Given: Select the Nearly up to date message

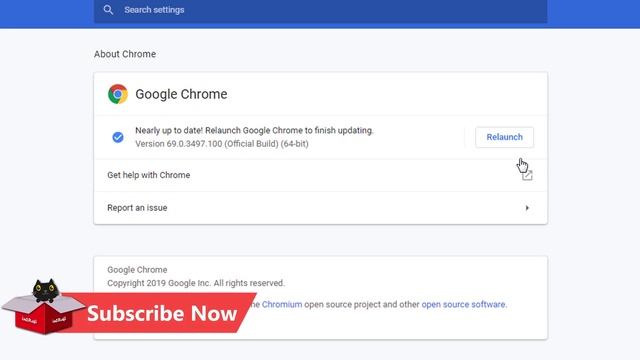Looking at the screenshot, I should [x=254, y=131].
